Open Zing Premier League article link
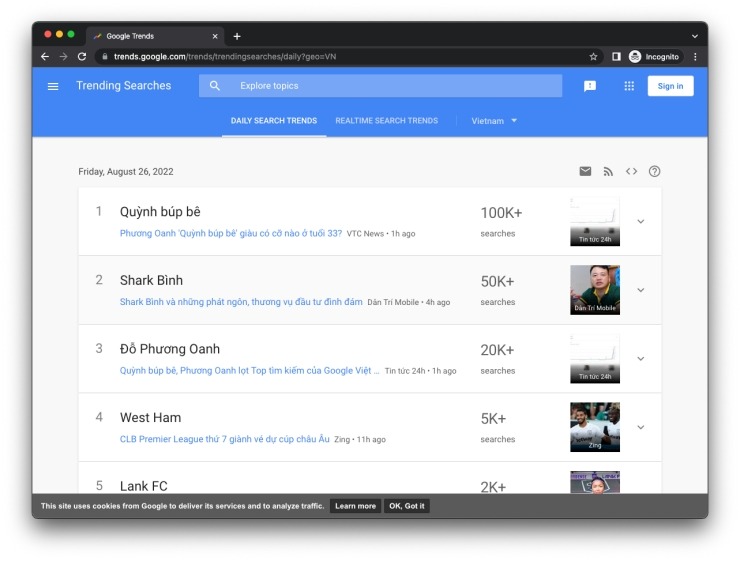 click(x=225, y=439)
